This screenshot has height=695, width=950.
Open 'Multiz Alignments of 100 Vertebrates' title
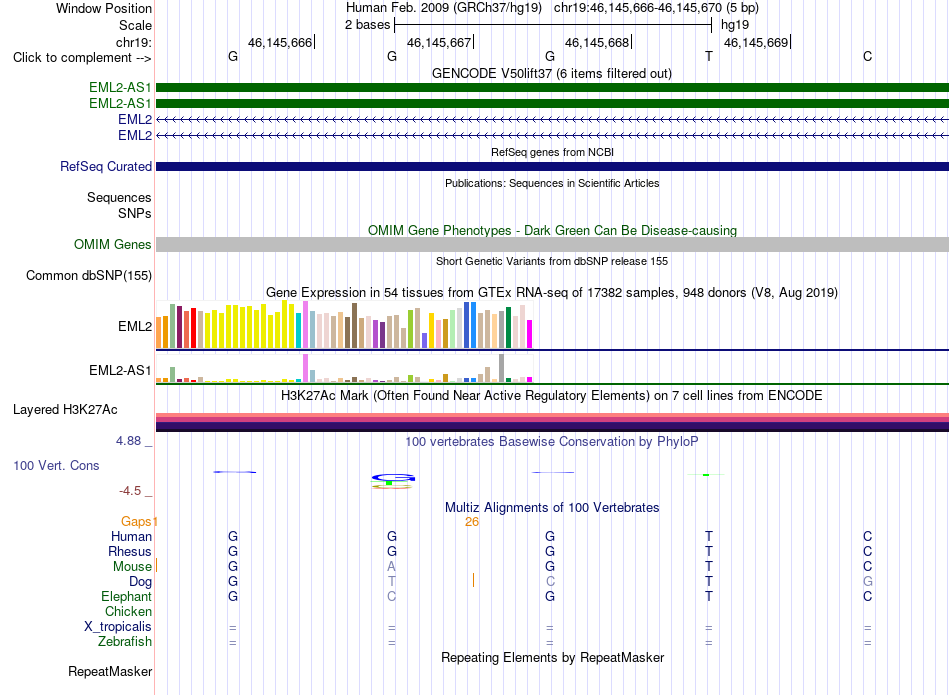pos(552,508)
